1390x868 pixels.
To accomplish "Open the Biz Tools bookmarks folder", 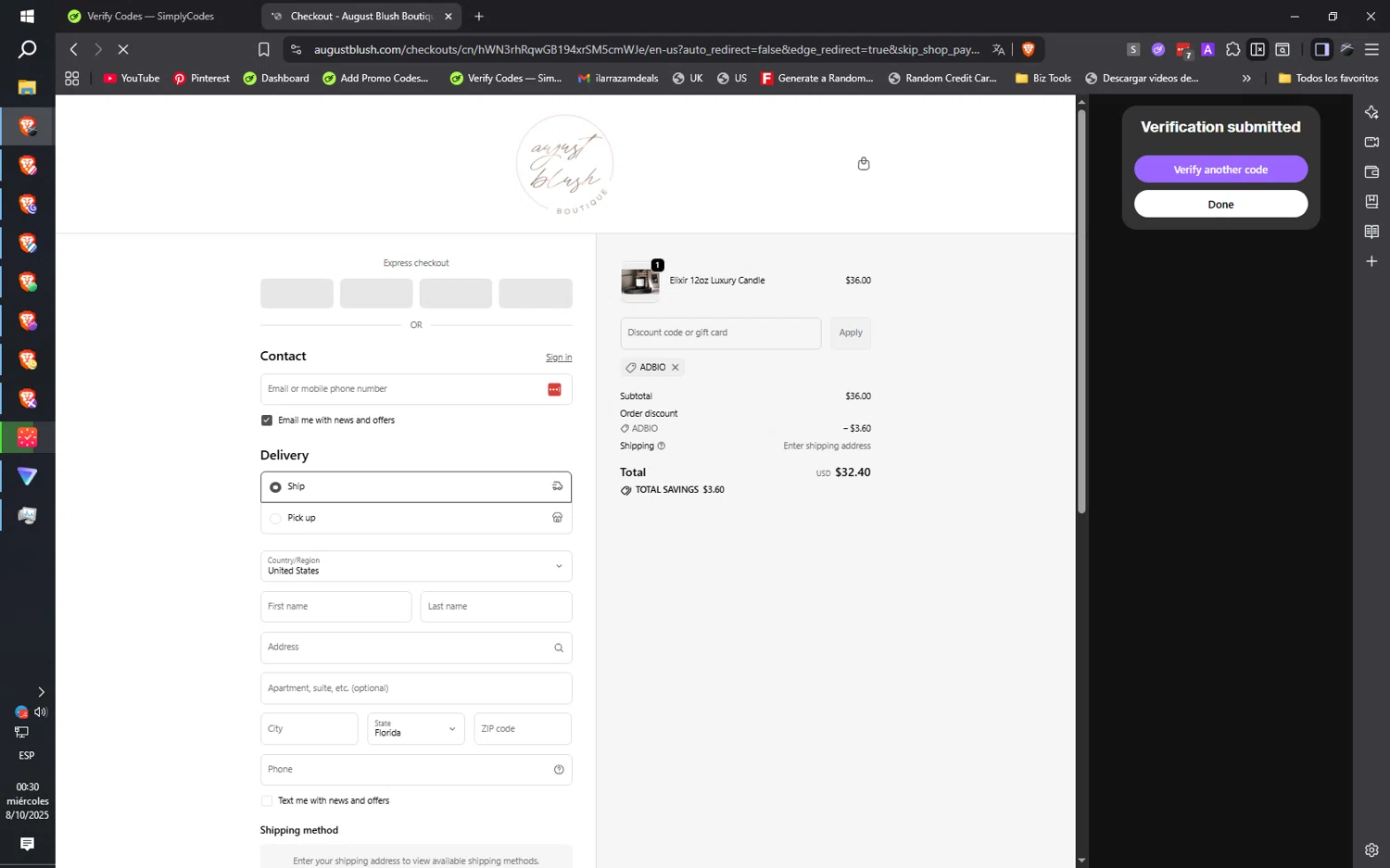I will (x=1043, y=79).
